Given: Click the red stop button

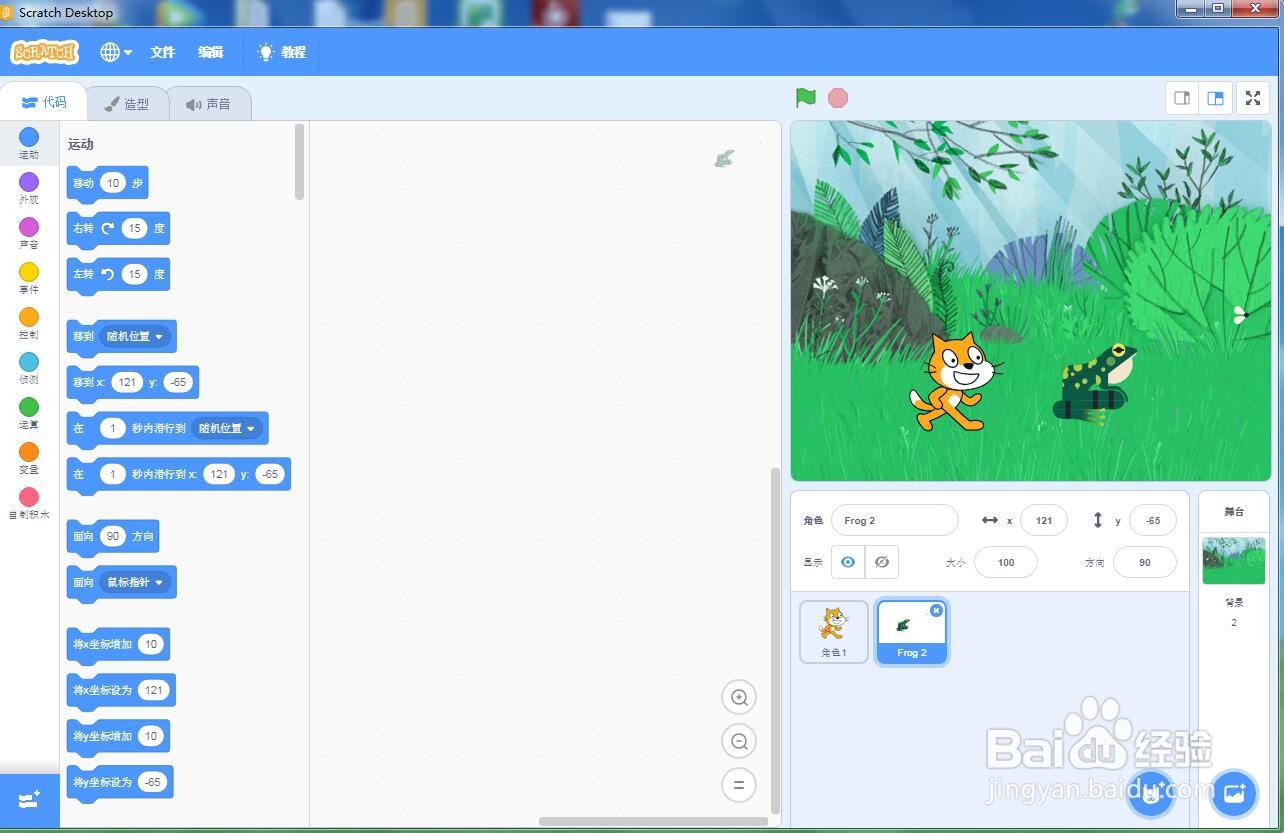Looking at the screenshot, I should [838, 98].
